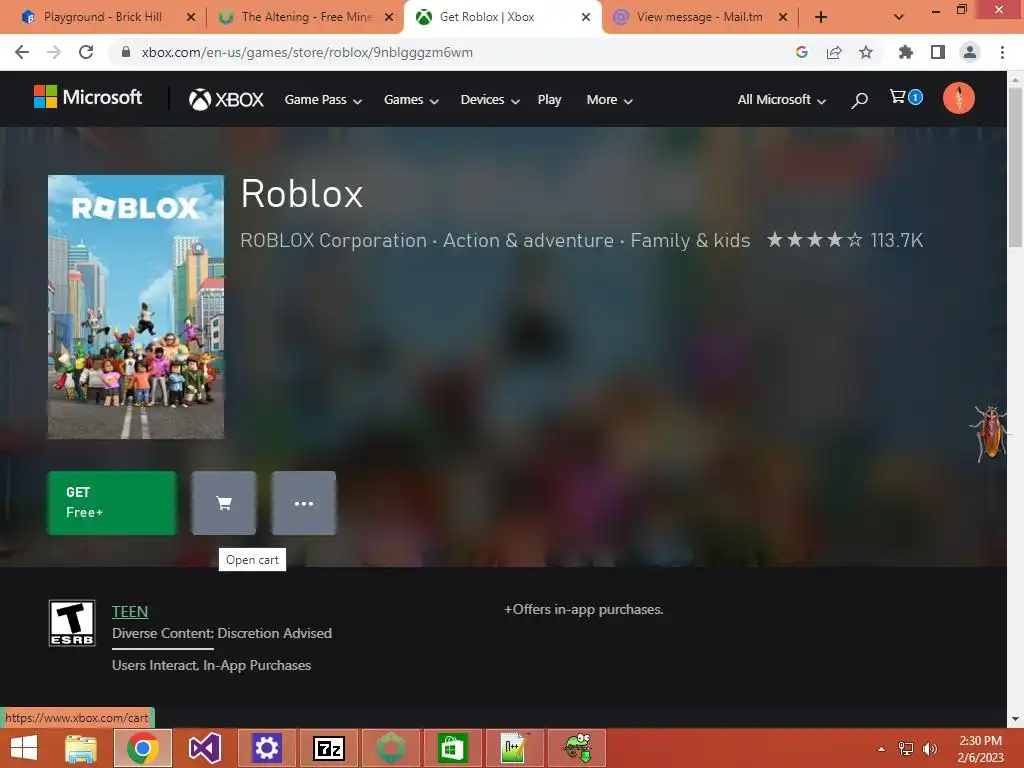Click the Roblox title heading

click(302, 194)
